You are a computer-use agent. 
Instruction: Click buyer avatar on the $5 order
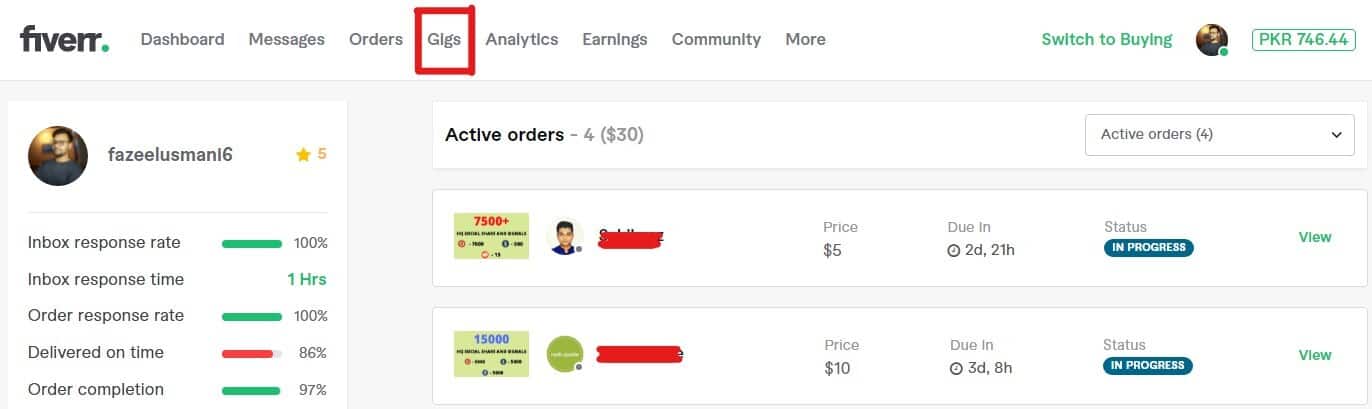point(565,237)
